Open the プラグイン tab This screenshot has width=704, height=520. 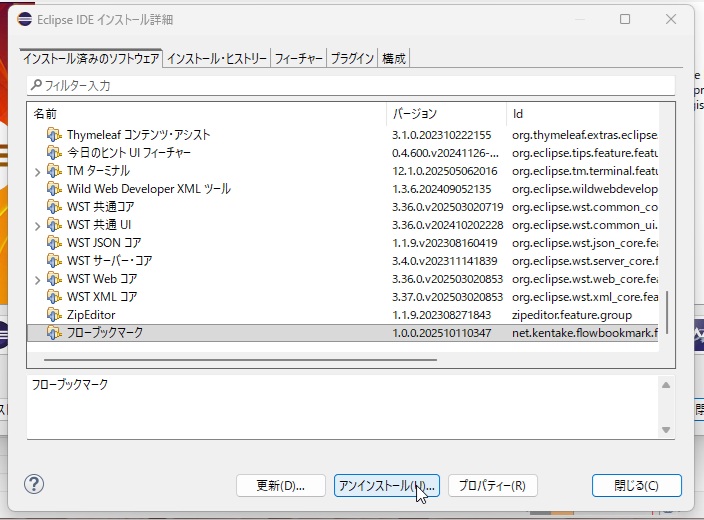pos(352,59)
